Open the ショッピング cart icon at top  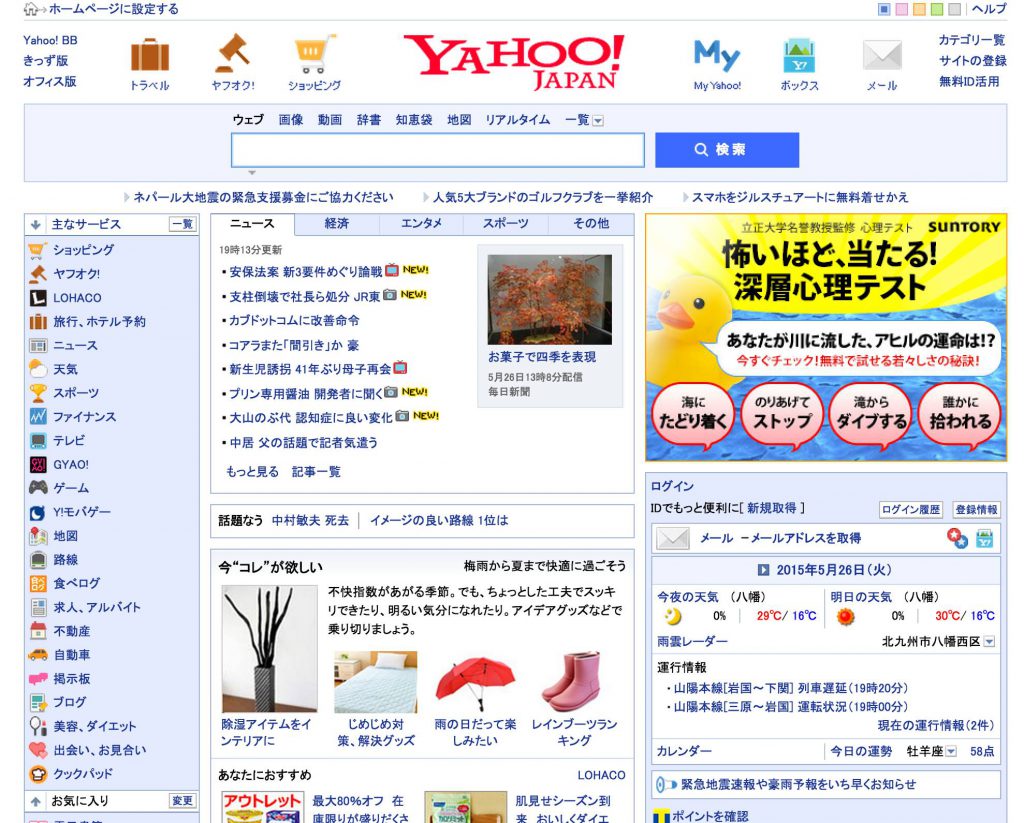314,54
